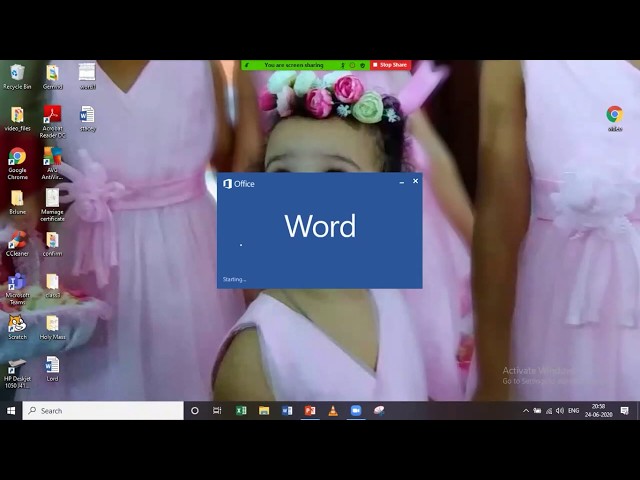640x480 pixels.
Task: Close the Word splash screen
Action: (x=416, y=181)
